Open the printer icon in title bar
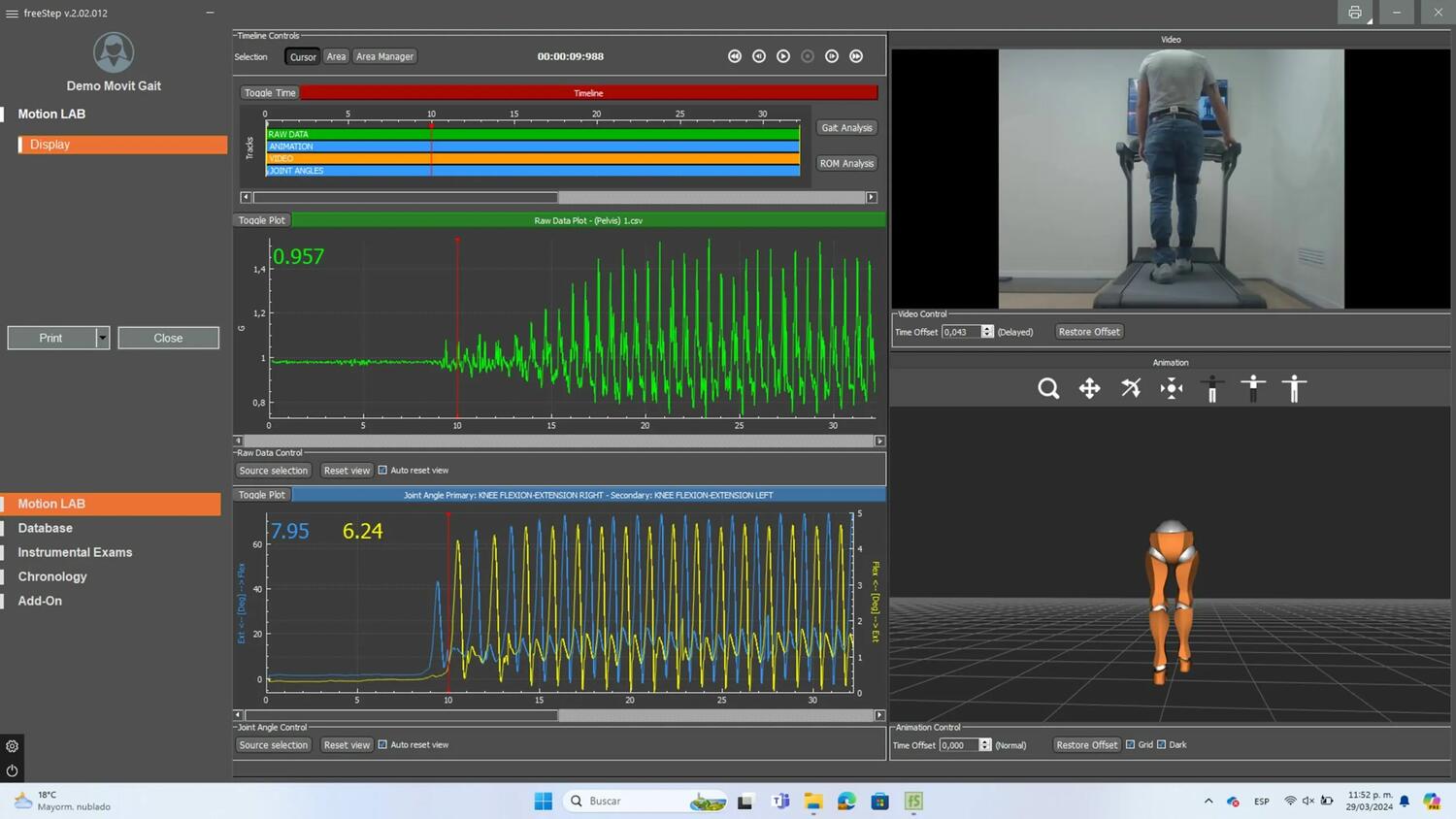1456x819 pixels. point(1355,13)
